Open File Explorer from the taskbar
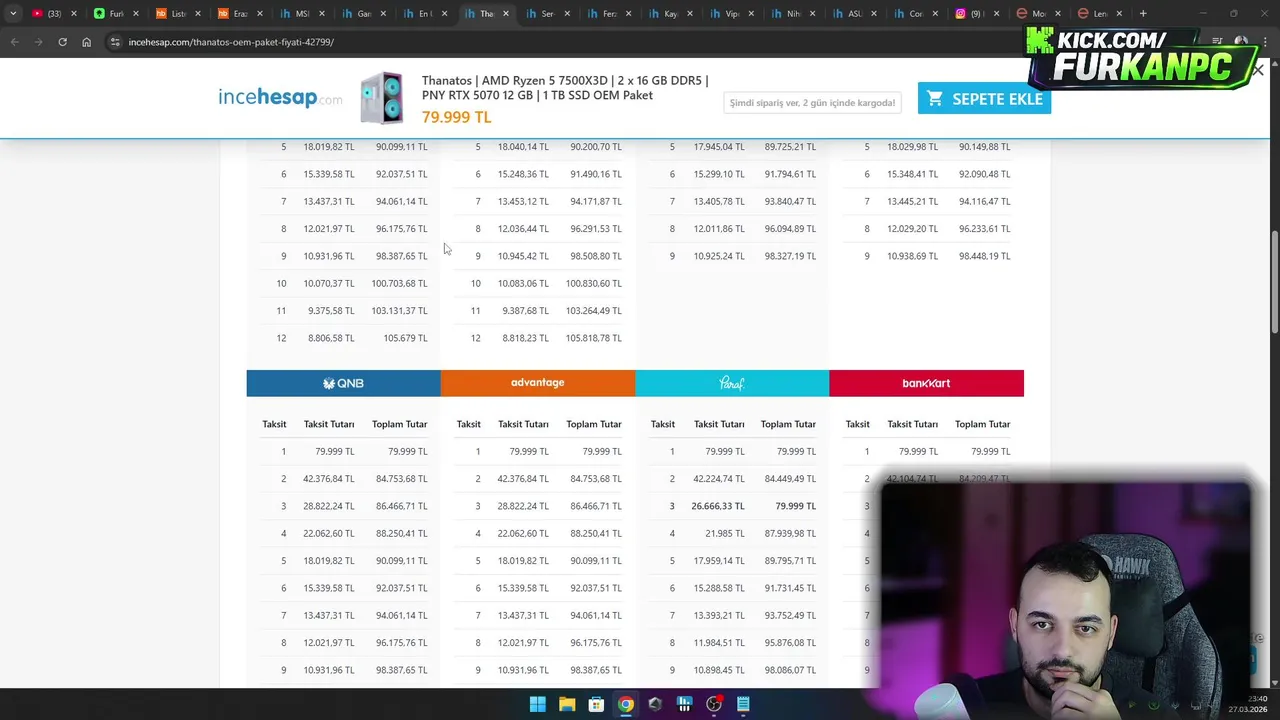The image size is (1280, 720). 567,704
